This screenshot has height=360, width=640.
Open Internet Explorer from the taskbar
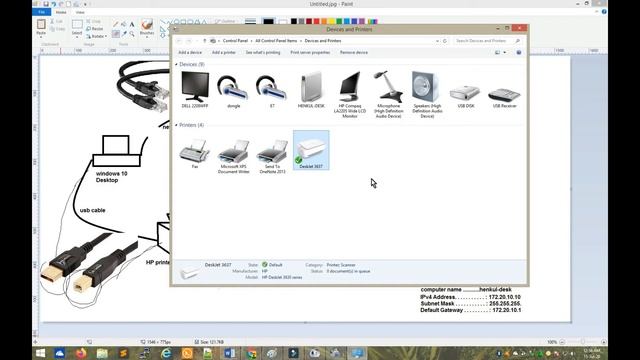pos(166,353)
